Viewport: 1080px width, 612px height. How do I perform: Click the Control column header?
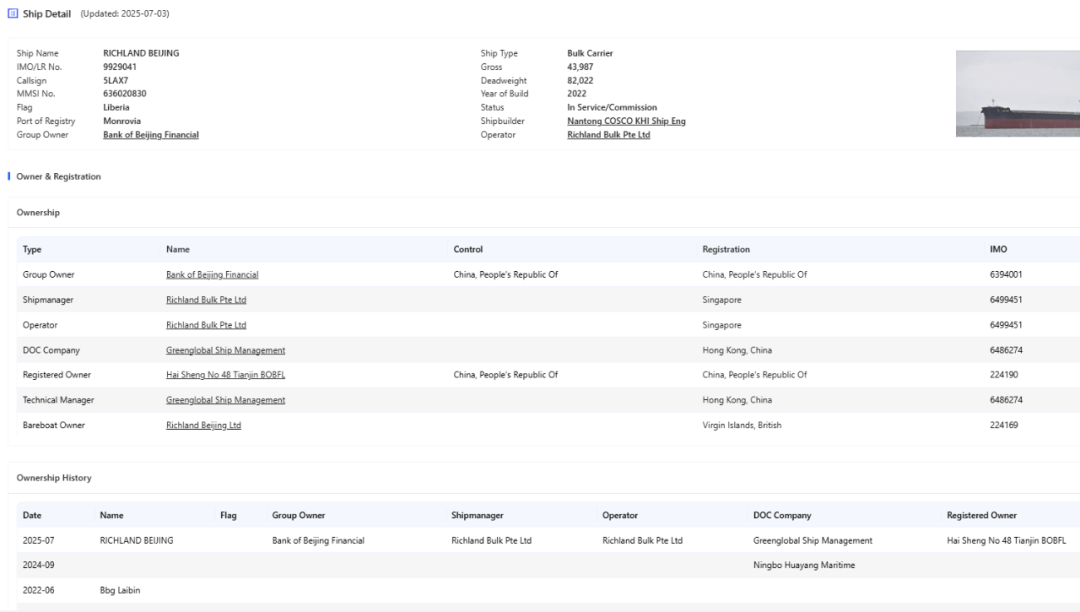[468, 249]
